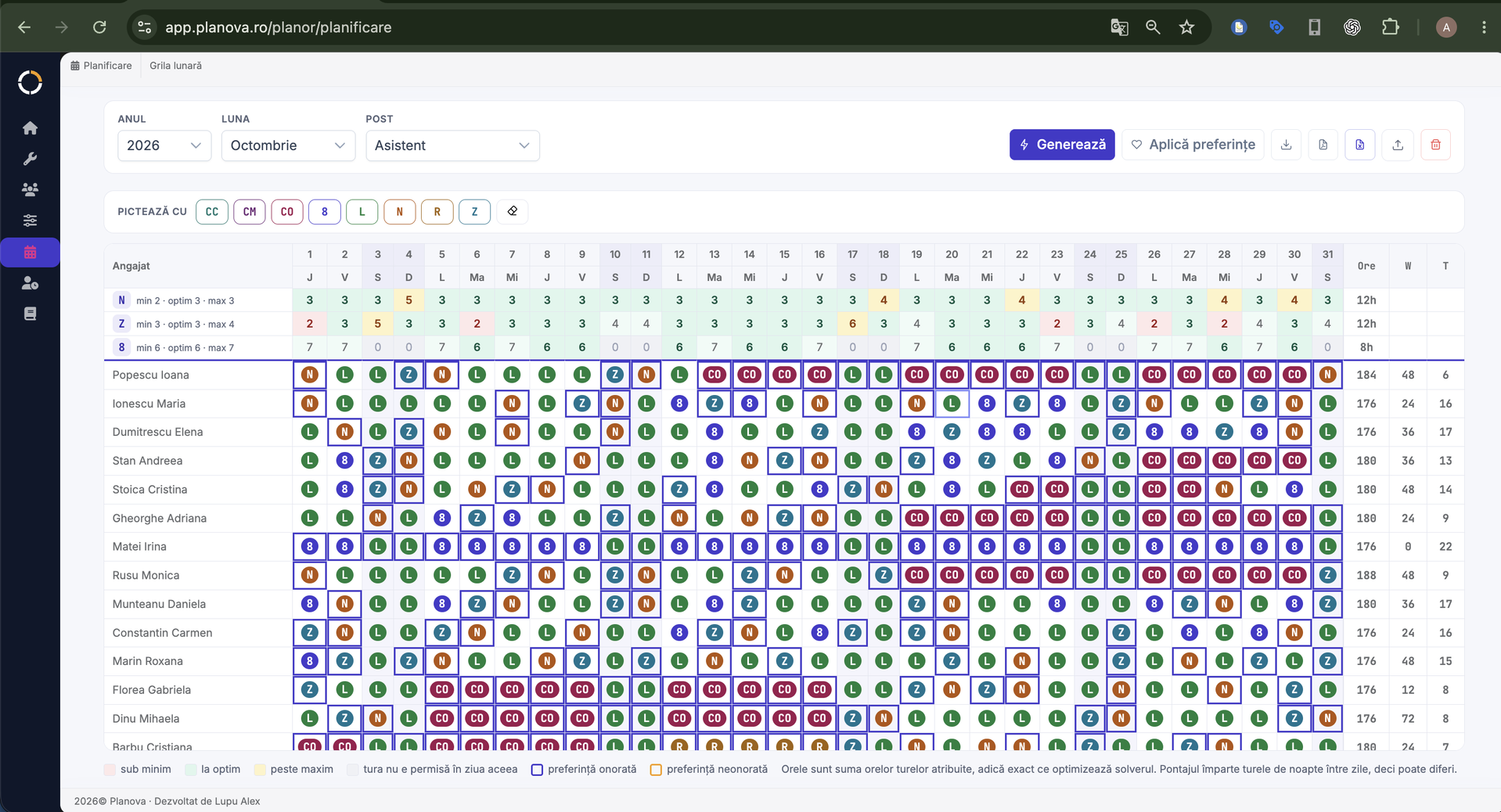Open the POST Asistent dropdown
The width and height of the screenshot is (1501, 812).
pyautogui.click(x=452, y=146)
